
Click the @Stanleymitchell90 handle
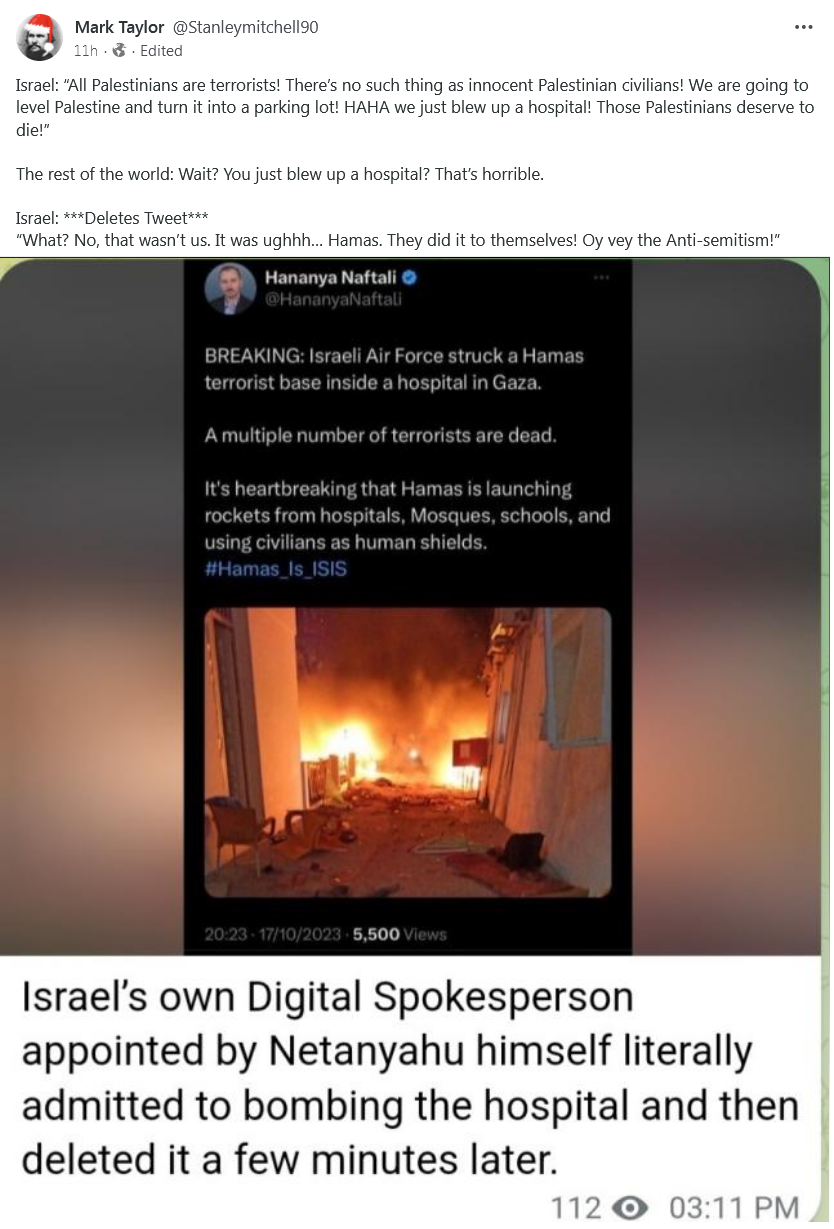(x=245, y=27)
